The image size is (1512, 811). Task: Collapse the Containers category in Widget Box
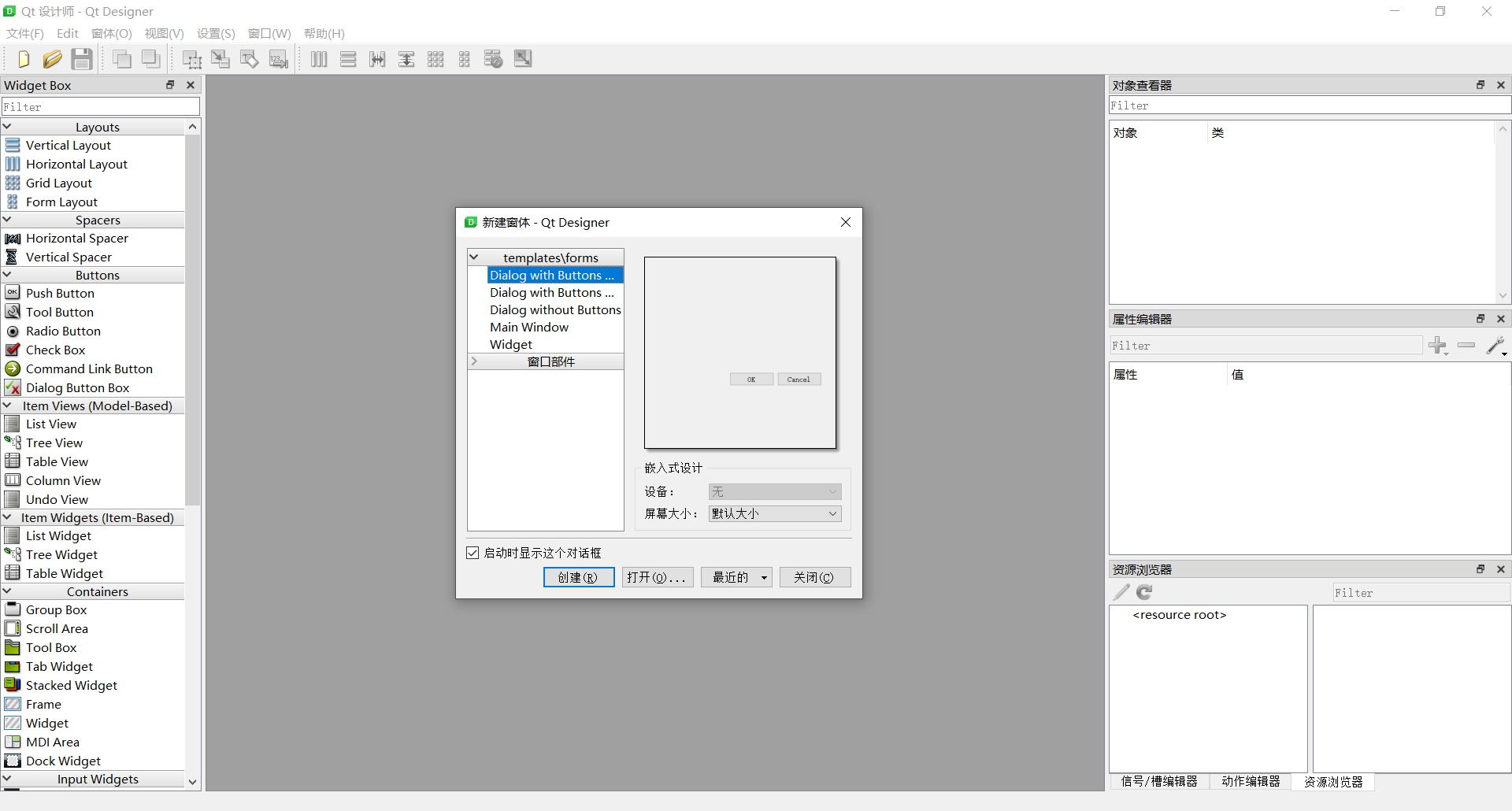pos(7,591)
